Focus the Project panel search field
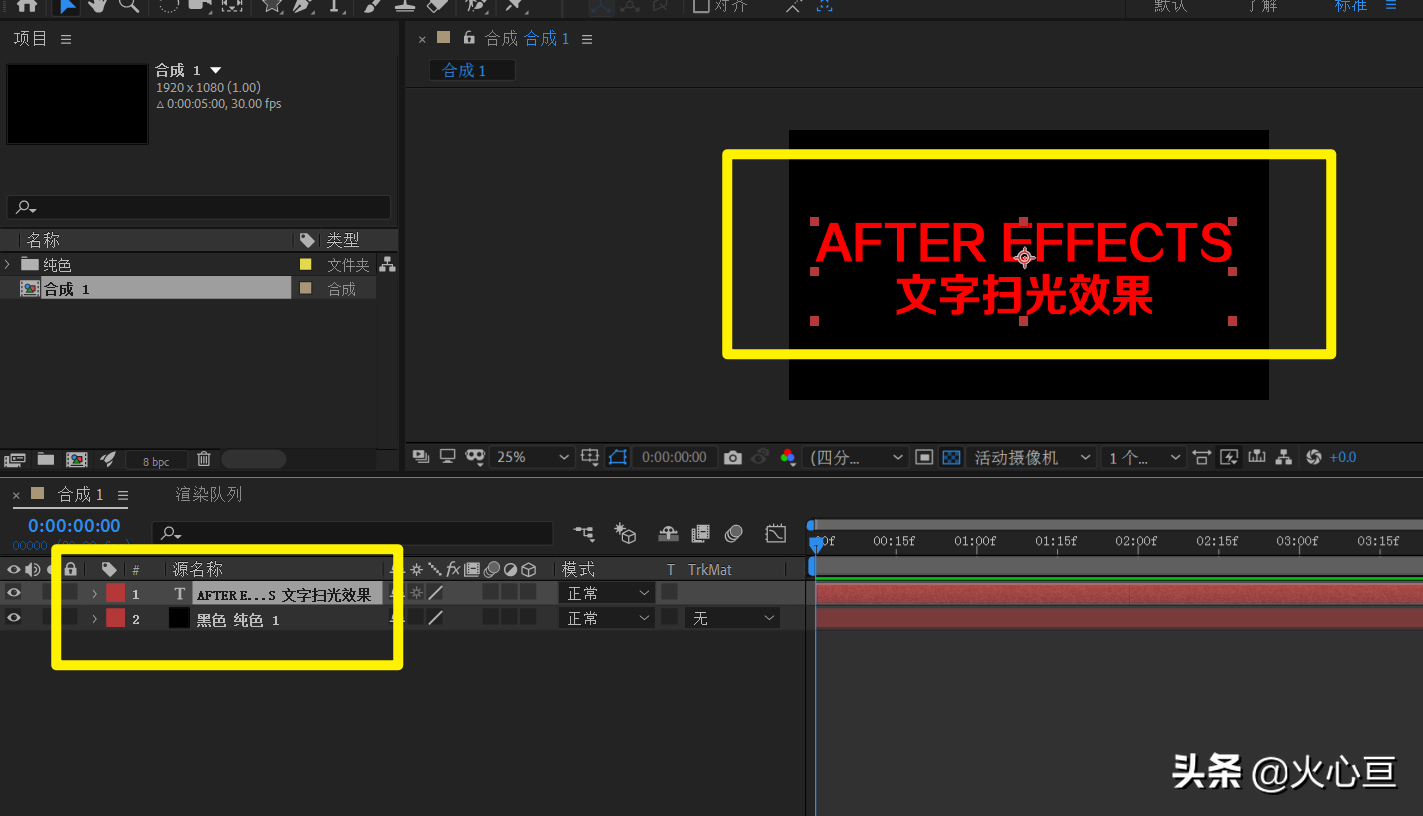1423x816 pixels. tap(198, 207)
